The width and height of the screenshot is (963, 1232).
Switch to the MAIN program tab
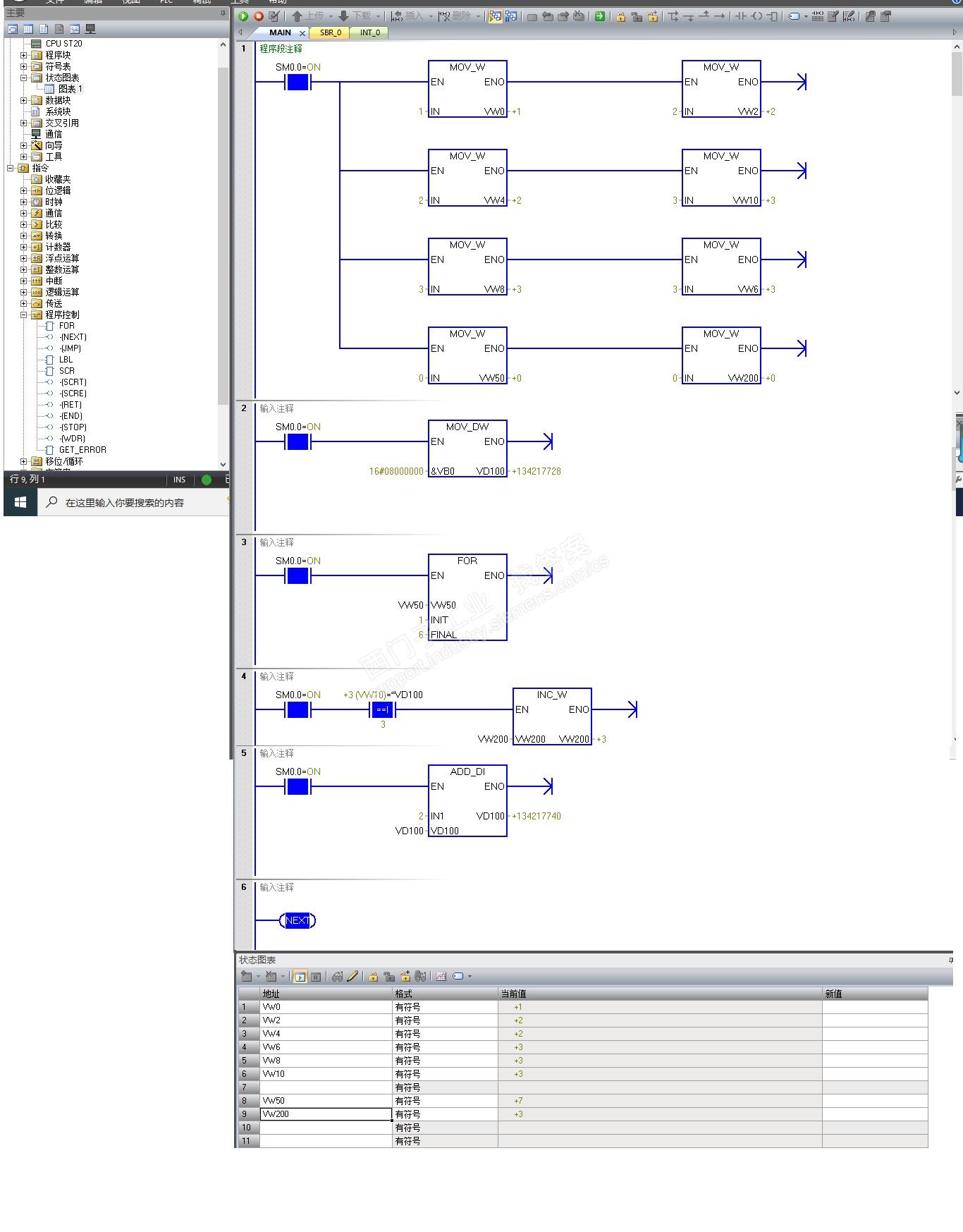pyautogui.click(x=280, y=32)
